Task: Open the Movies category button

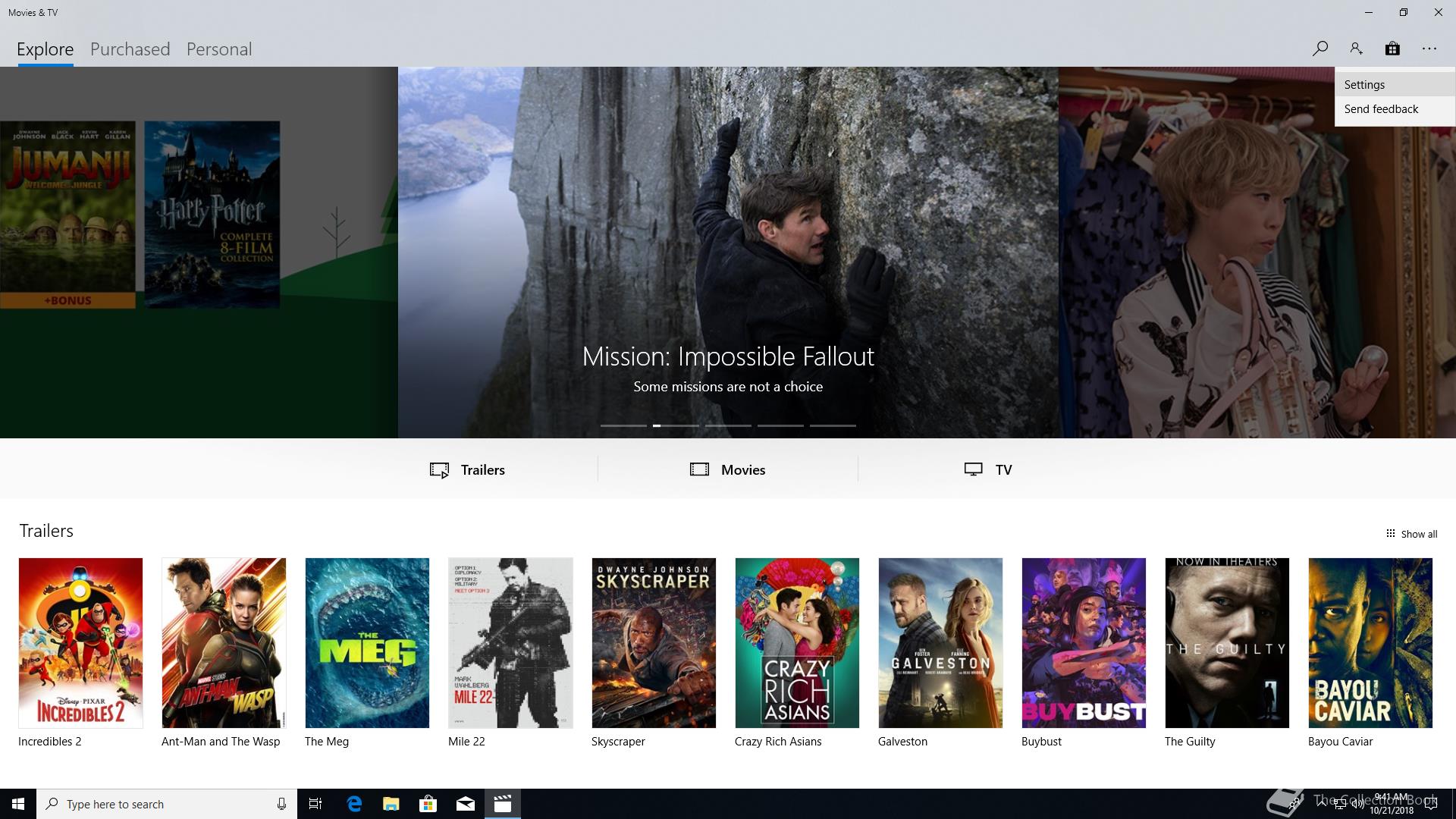Action: pyautogui.click(x=728, y=469)
